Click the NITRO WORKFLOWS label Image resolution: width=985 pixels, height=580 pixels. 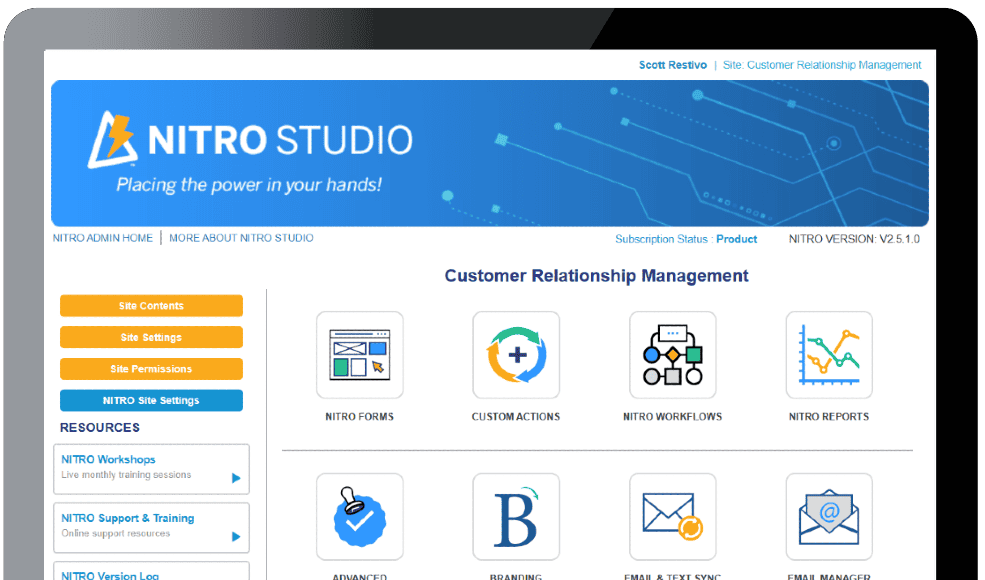pyautogui.click(x=672, y=417)
